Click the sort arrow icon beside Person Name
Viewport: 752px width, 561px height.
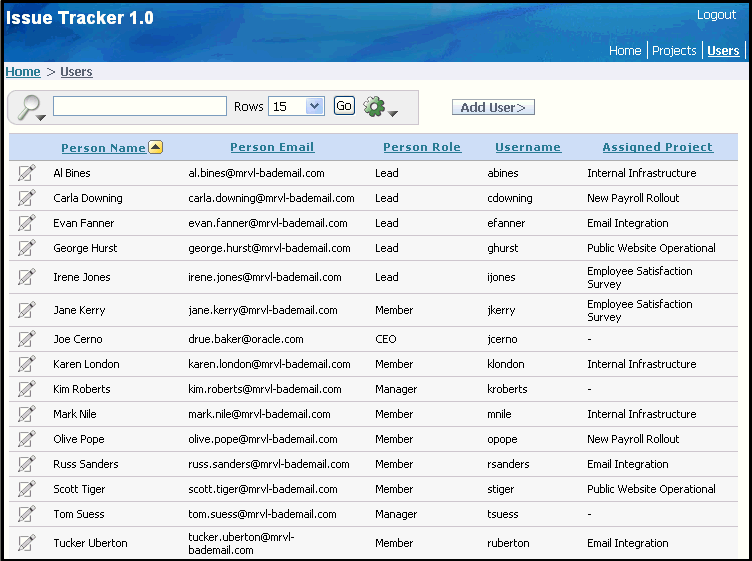click(155, 148)
